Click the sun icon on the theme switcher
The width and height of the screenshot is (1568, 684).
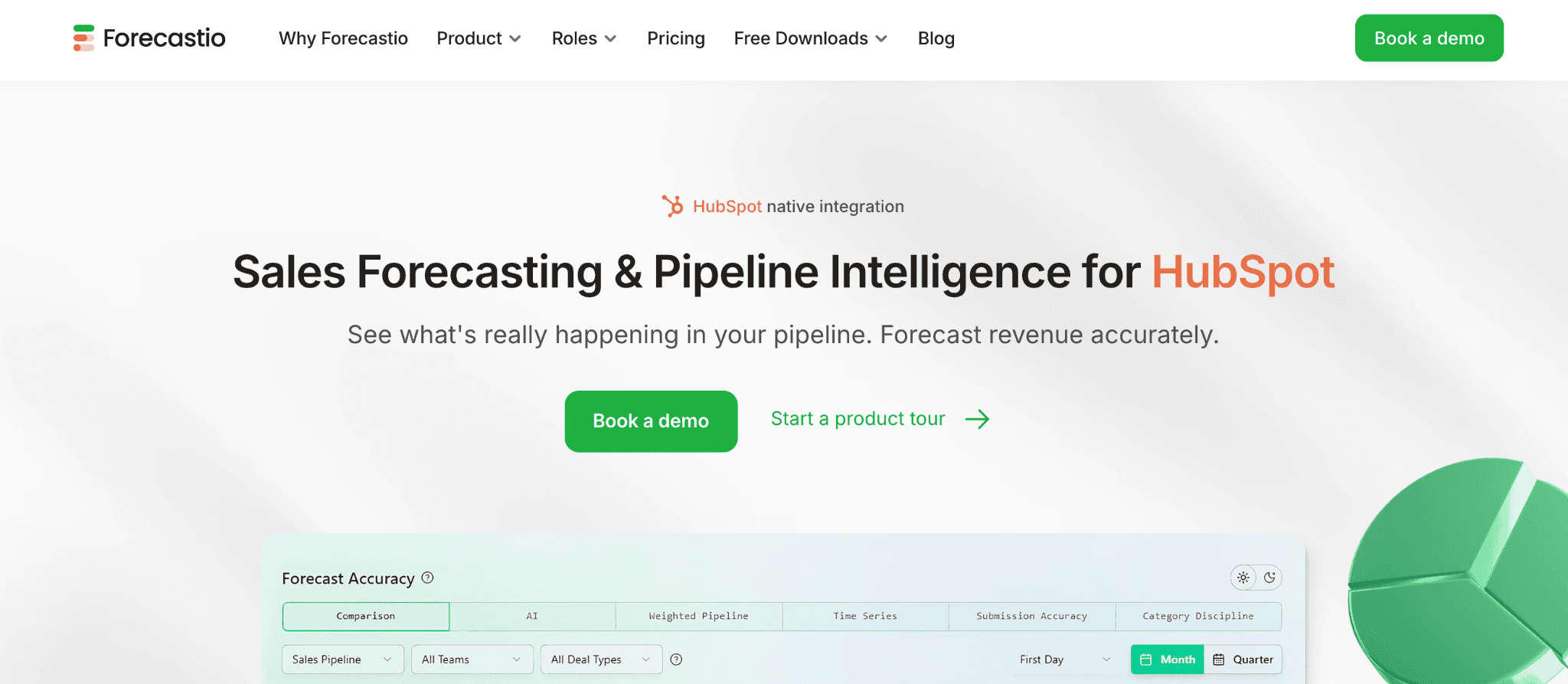pos(1243,578)
